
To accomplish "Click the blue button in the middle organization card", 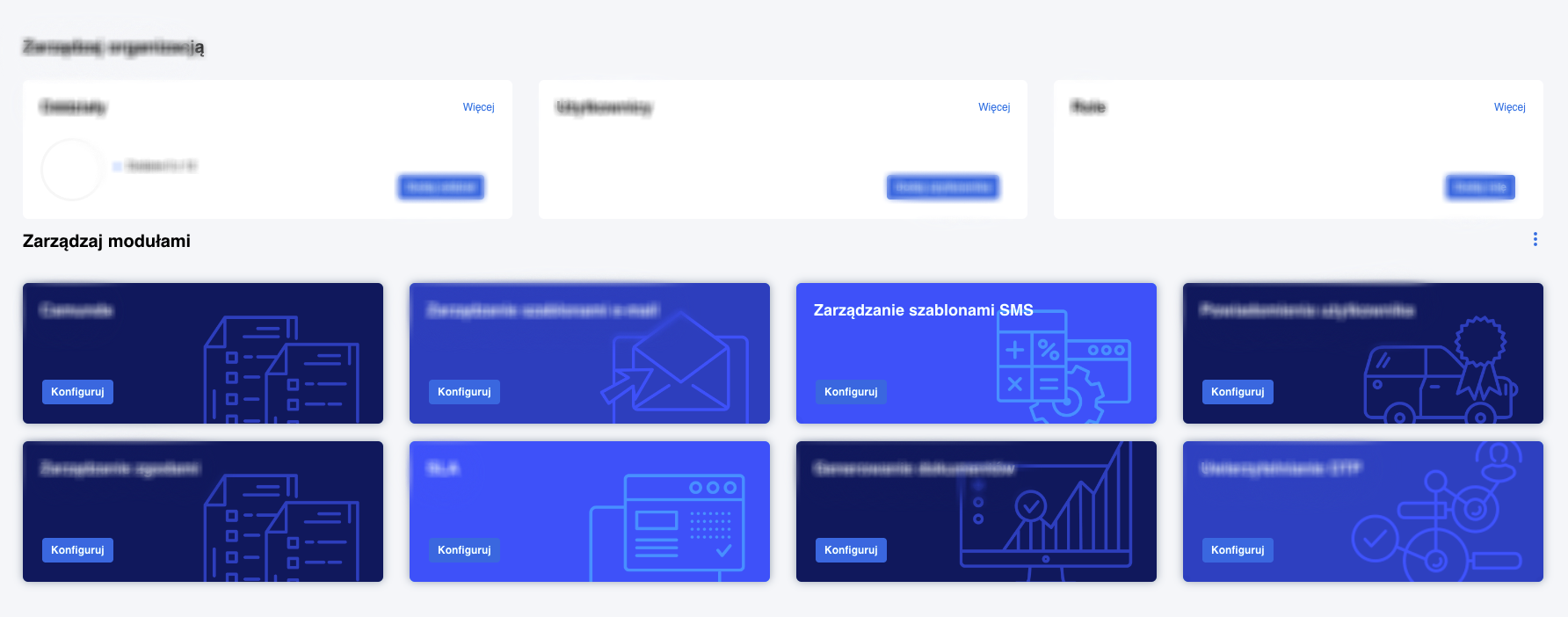I will point(942,187).
